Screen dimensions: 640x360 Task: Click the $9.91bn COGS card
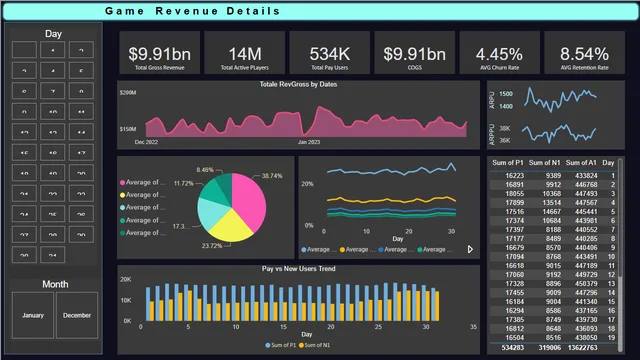(414, 53)
